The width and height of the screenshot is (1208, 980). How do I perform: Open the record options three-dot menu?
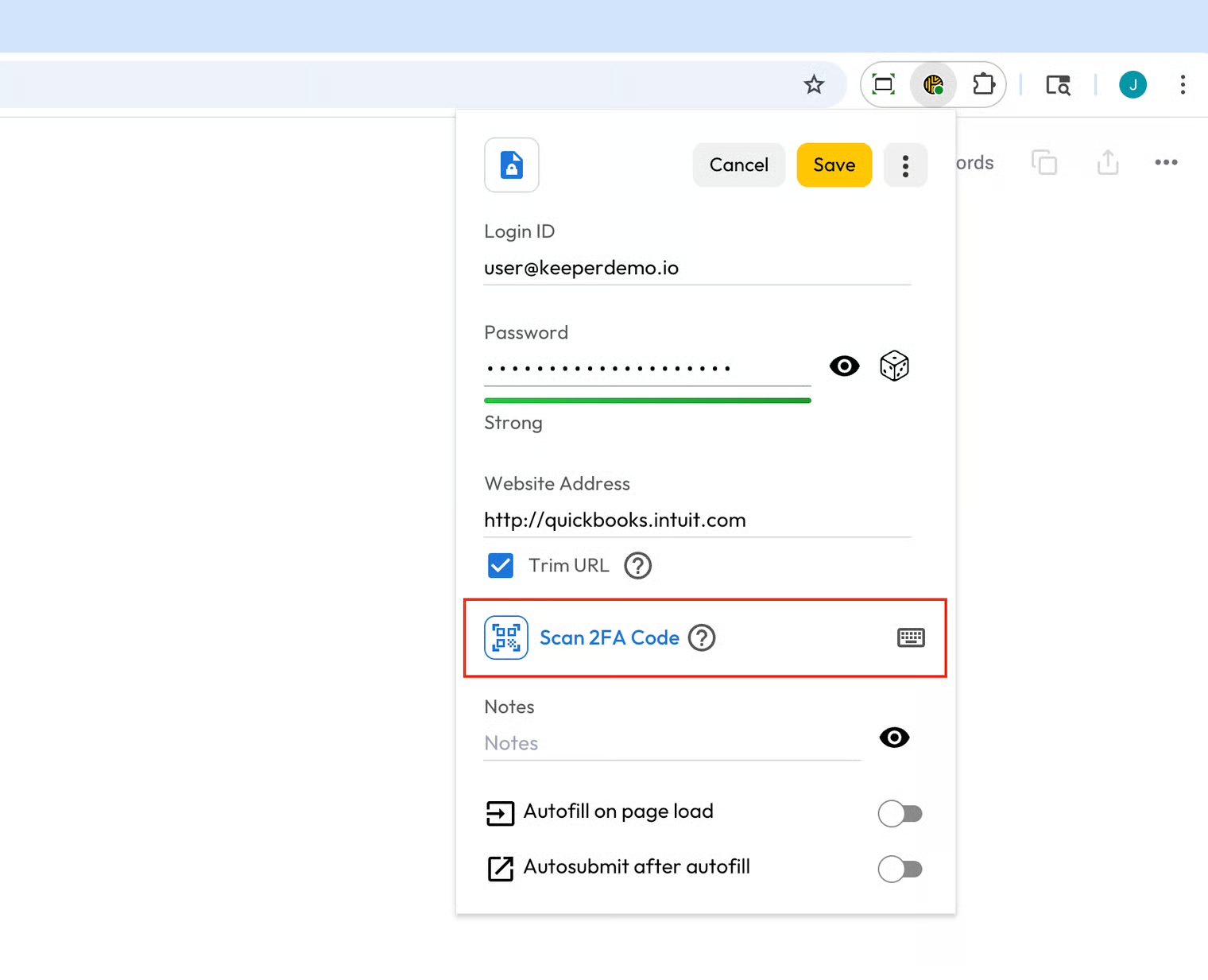tap(905, 165)
